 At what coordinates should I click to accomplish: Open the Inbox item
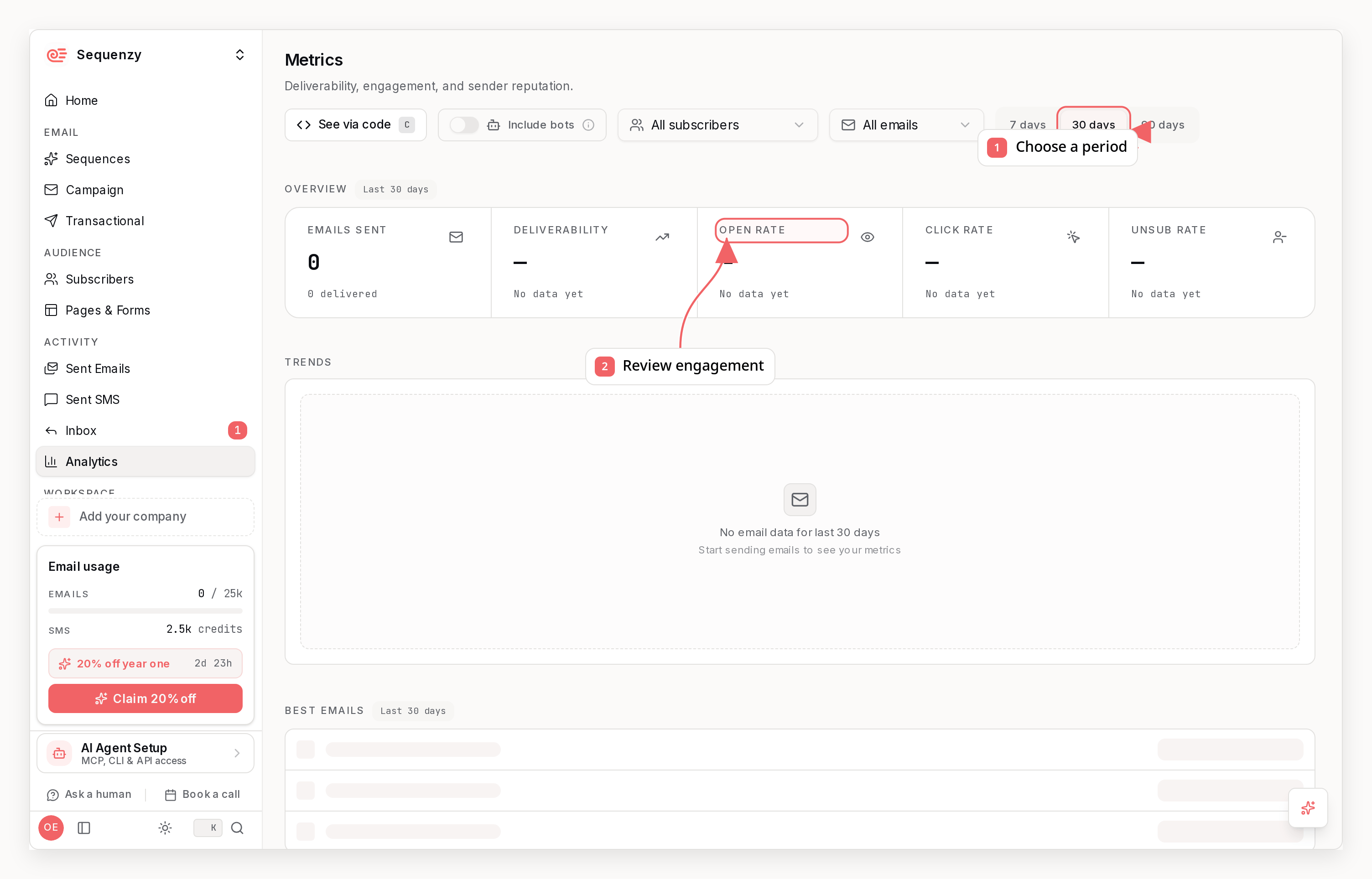[x=145, y=430]
